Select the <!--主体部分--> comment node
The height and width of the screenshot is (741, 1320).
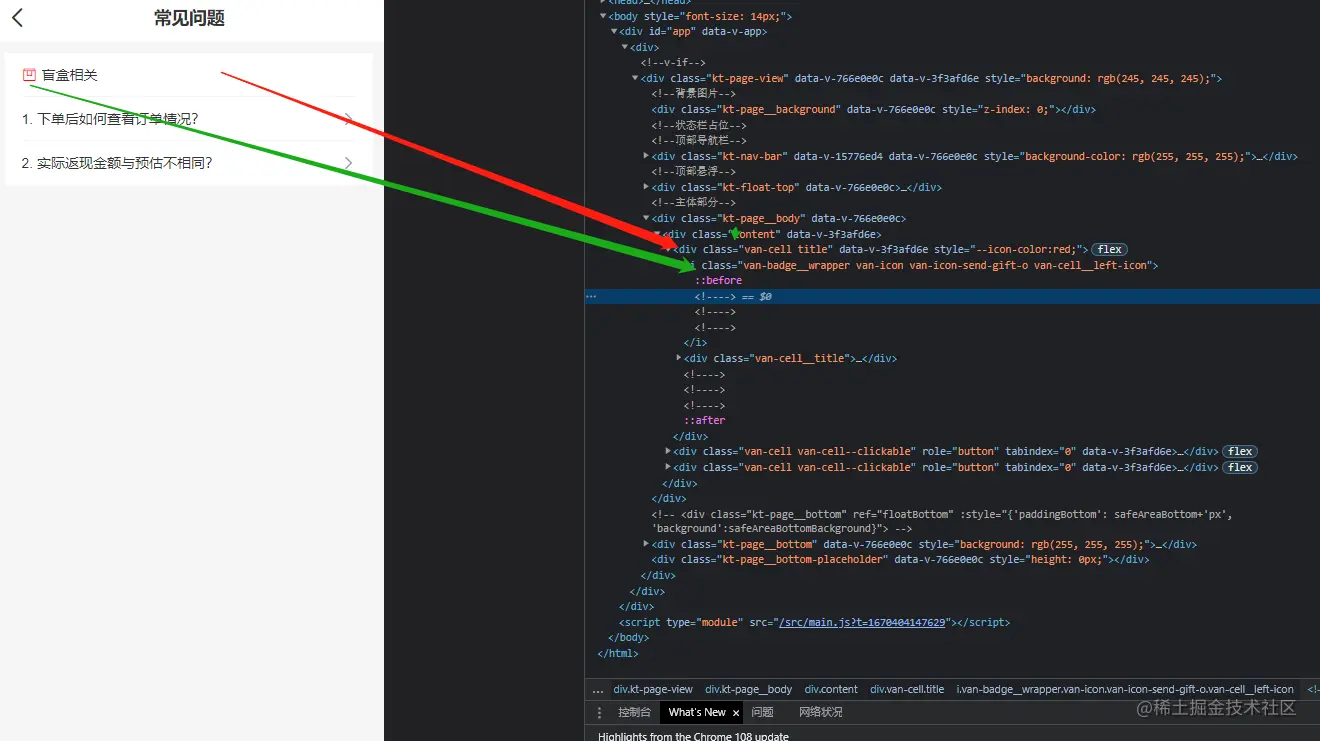(x=693, y=203)
